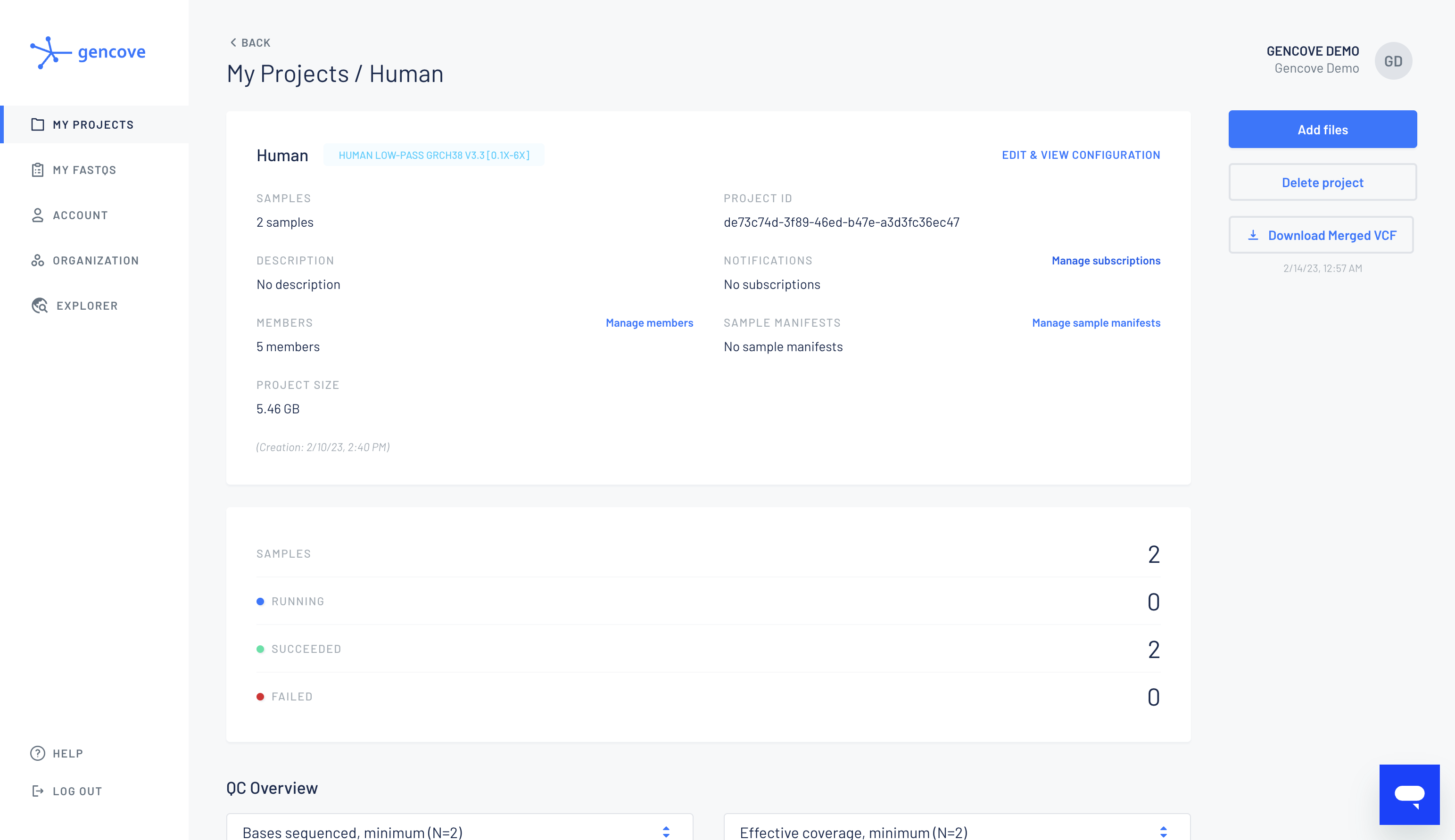Go to Organization section
1455x840 pixels.
[x=94, y=260]
